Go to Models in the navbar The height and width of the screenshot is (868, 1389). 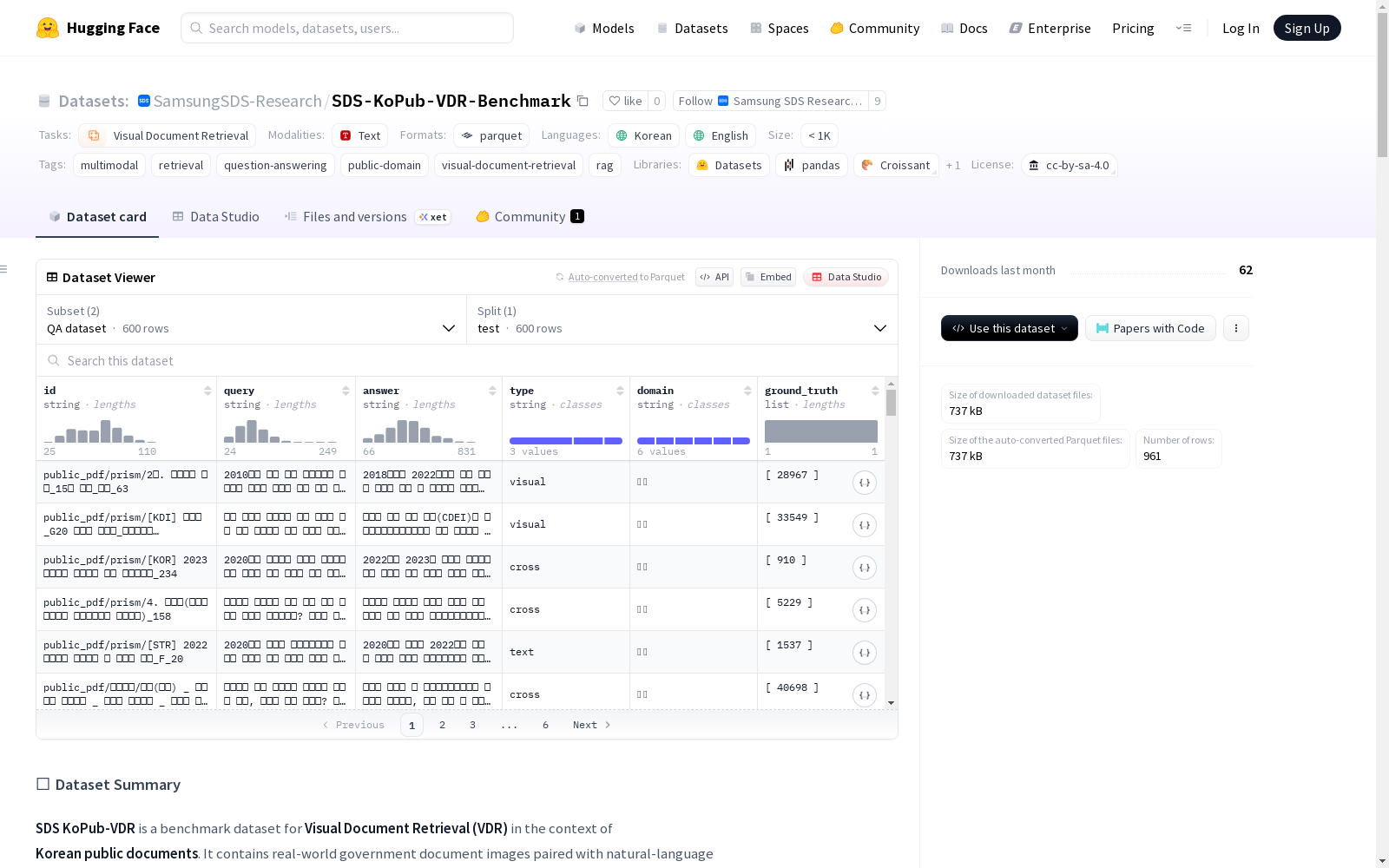click(604, 28)
